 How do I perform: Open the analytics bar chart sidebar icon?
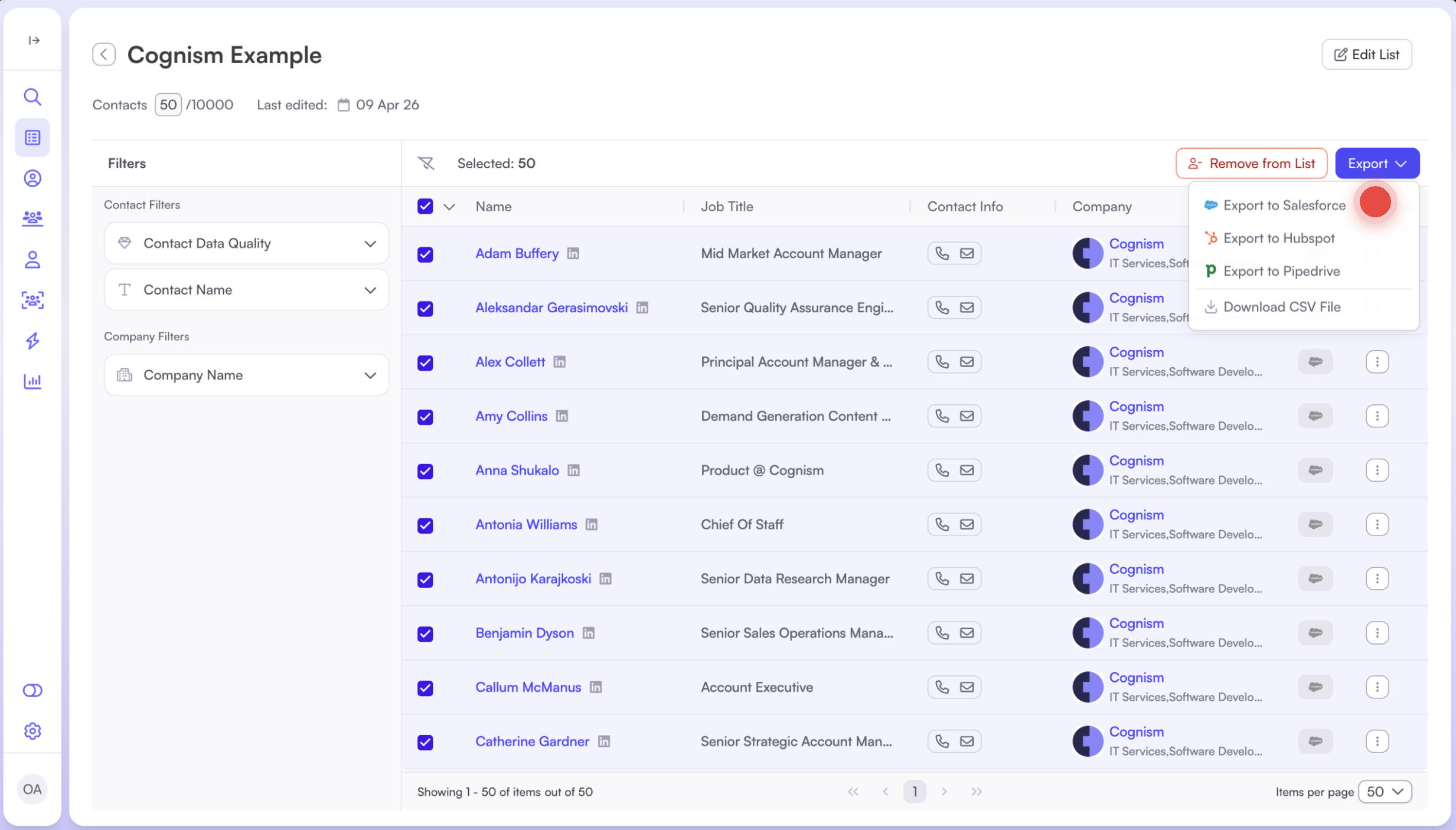click(32, 381)
